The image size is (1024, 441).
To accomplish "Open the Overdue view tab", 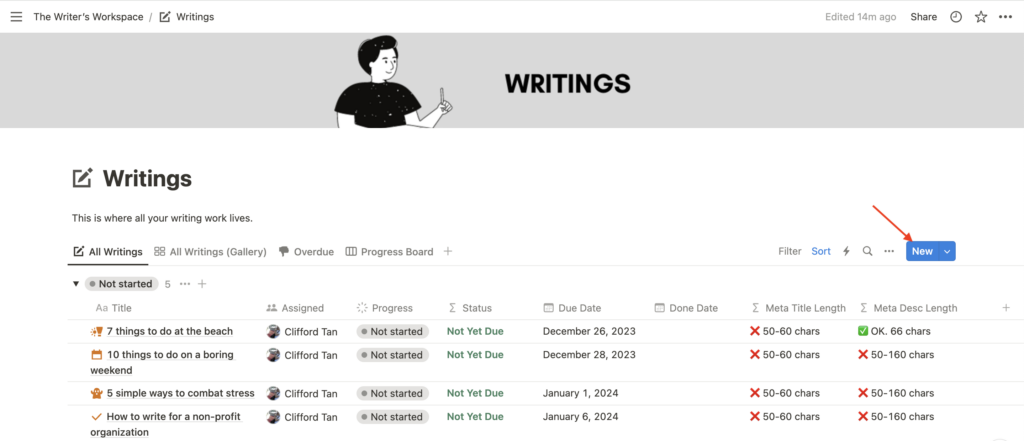I will [x=306, y=252].
